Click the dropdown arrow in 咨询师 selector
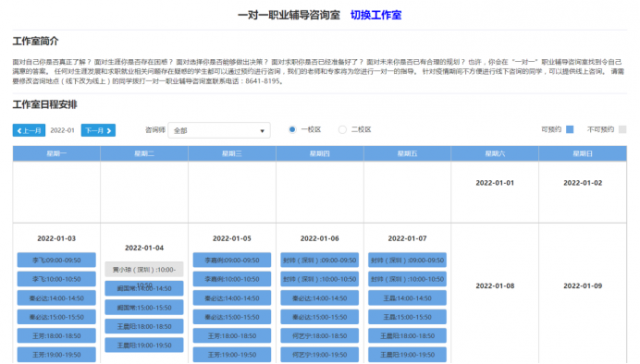 pyautogui.click(x=262, y=131)
